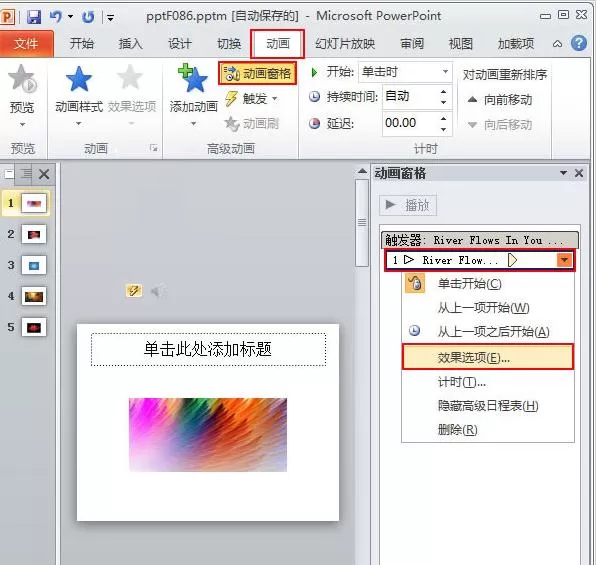This screenshot has width=597, height=565.
Task: Click the Undo arrow icon
Action: click(x=56, y=16)
